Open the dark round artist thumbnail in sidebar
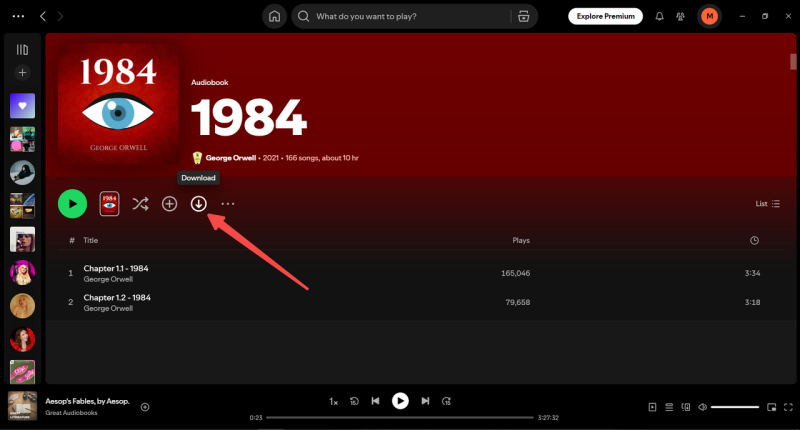 click(22, 172)
